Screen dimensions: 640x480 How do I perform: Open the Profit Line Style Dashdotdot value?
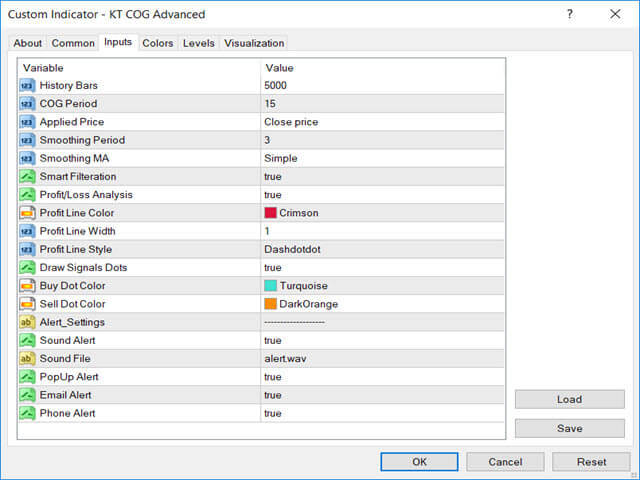pos(292,249)
